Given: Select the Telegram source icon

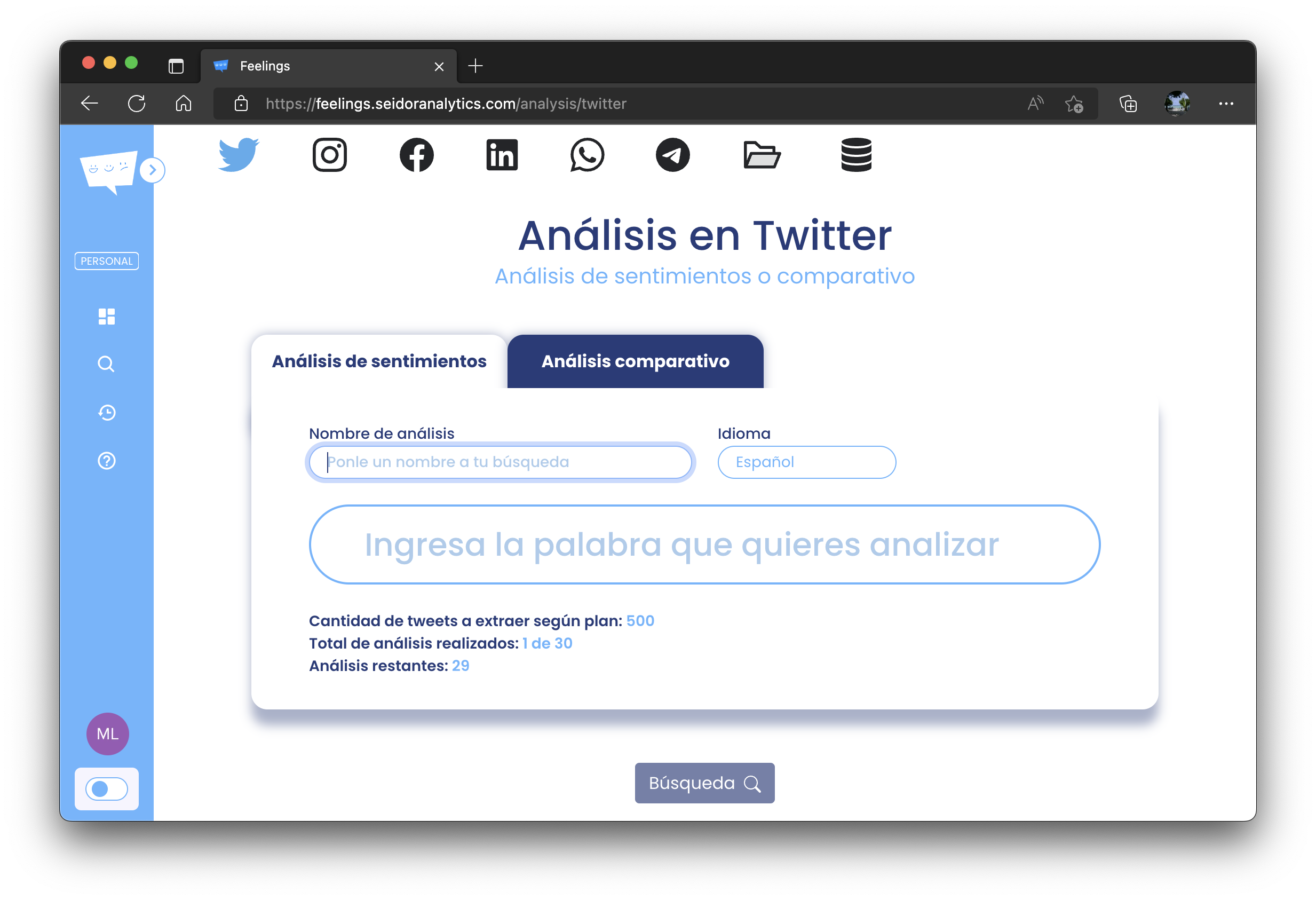Looking at the screenshot, I should point(672,155).
